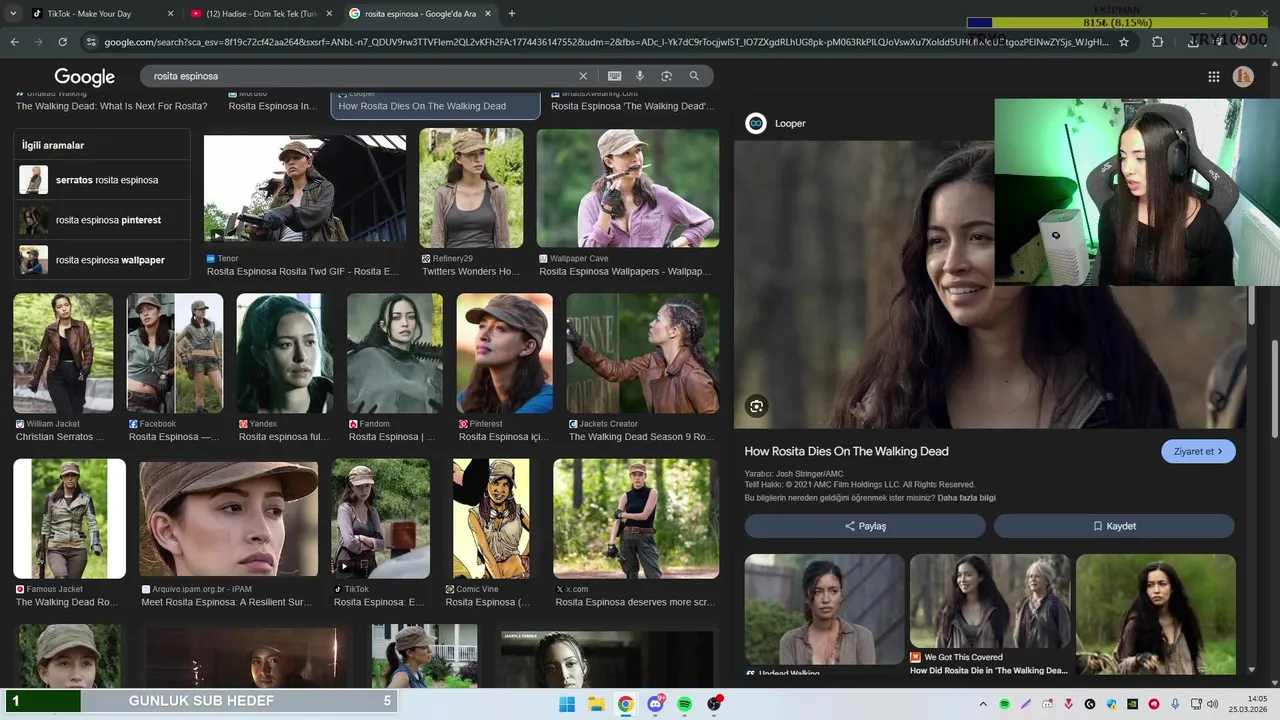Click the Looper source name in preview panel
The height and width of the screenshot is (720, 1280).
coord(790,124)
